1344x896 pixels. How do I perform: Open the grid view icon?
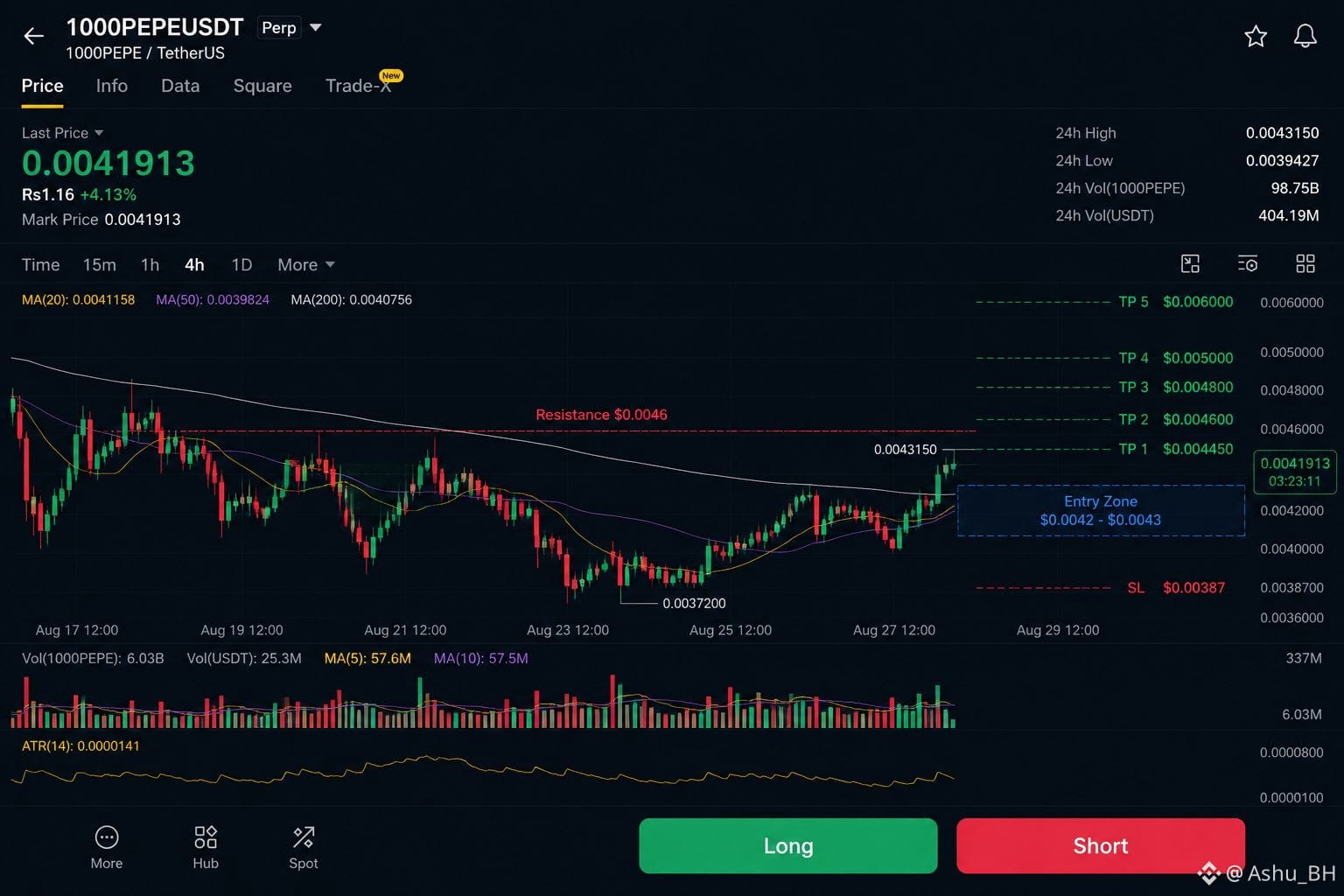tap(1305, 264)
